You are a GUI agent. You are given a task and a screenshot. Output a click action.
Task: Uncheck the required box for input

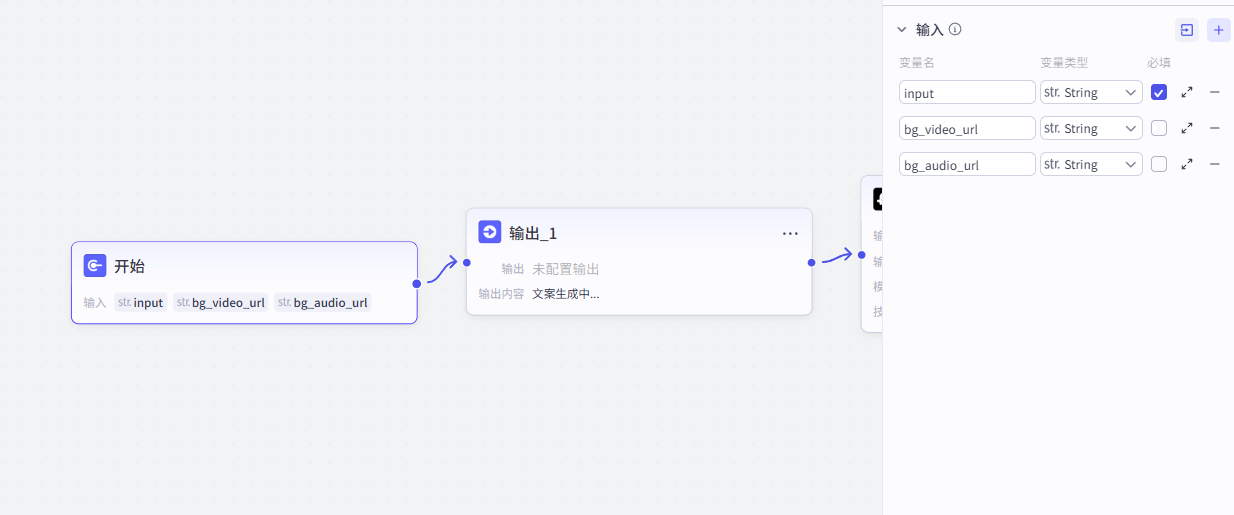coord(1159,92)
